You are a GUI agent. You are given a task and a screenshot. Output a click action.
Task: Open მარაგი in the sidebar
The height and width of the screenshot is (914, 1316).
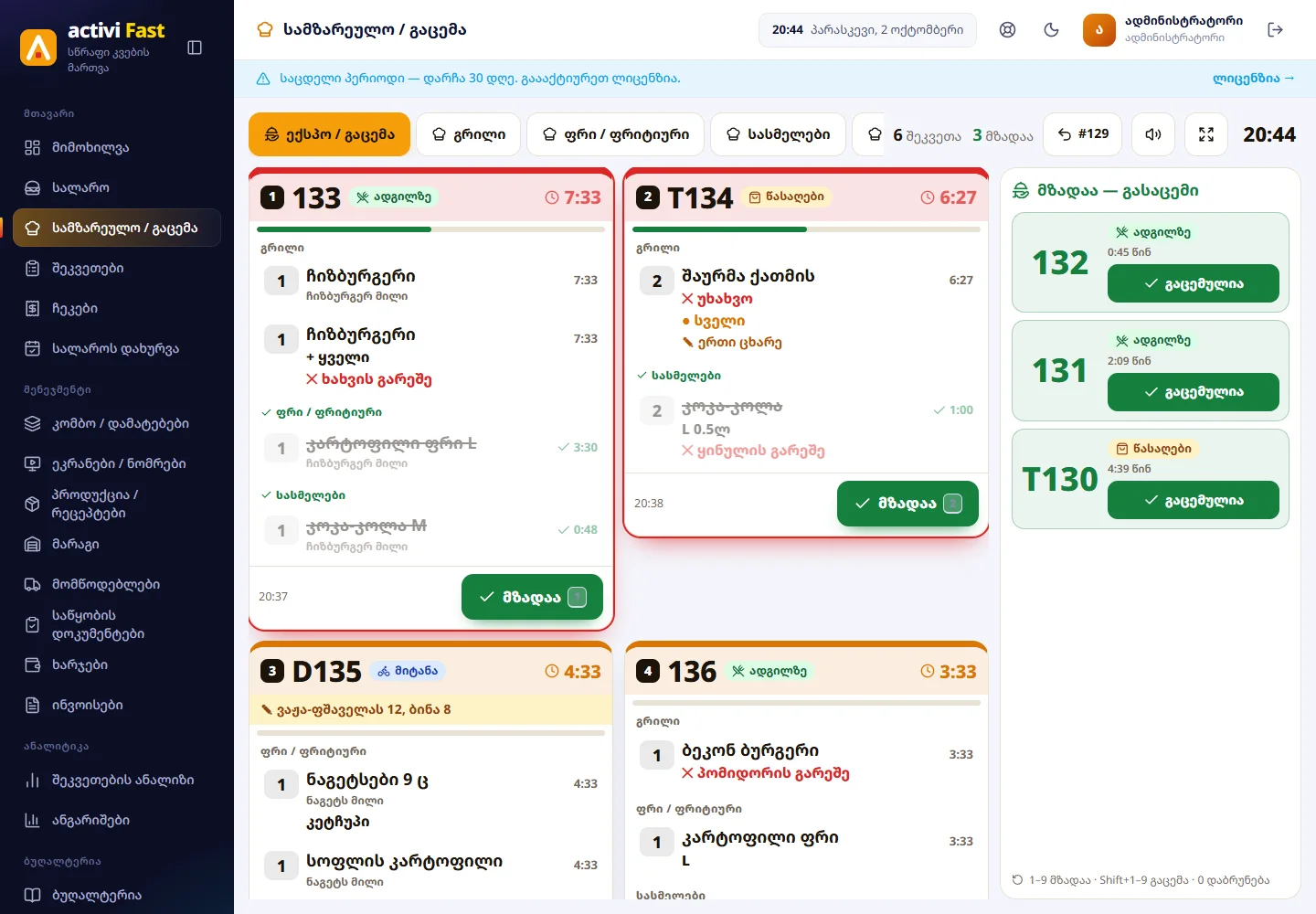117,545
